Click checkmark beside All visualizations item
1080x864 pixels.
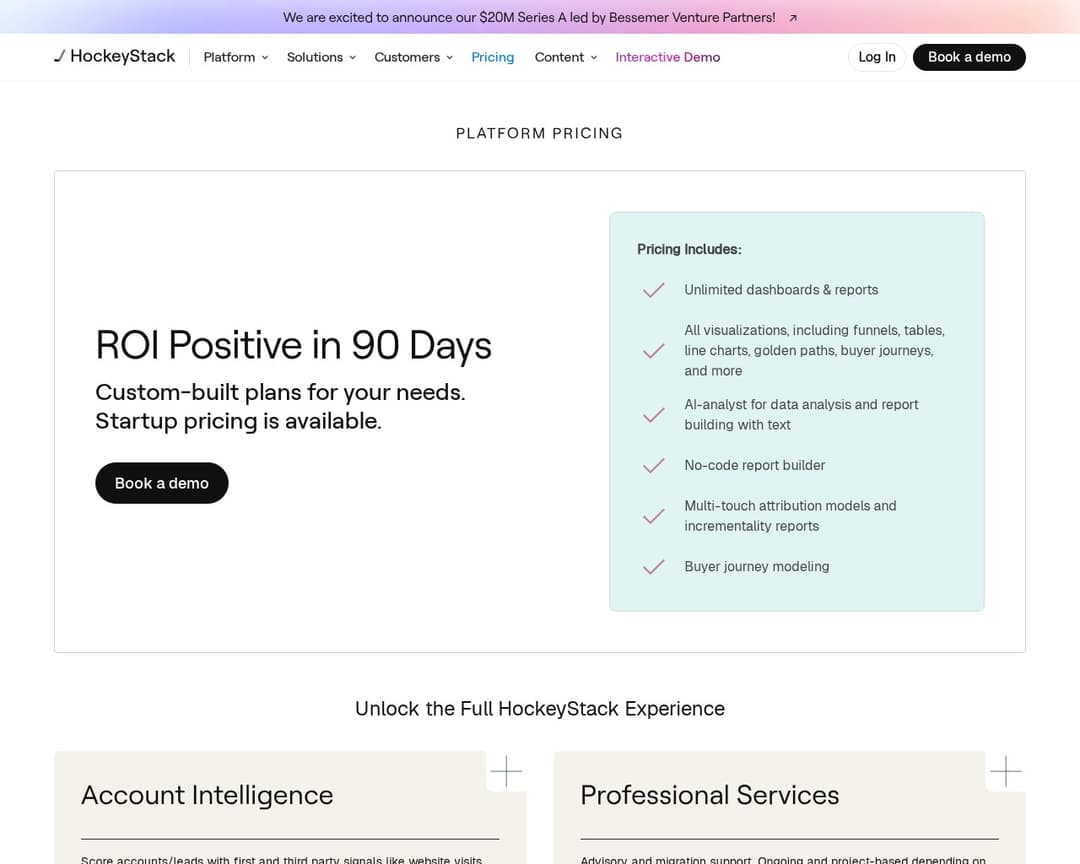(x=654, y=351)
